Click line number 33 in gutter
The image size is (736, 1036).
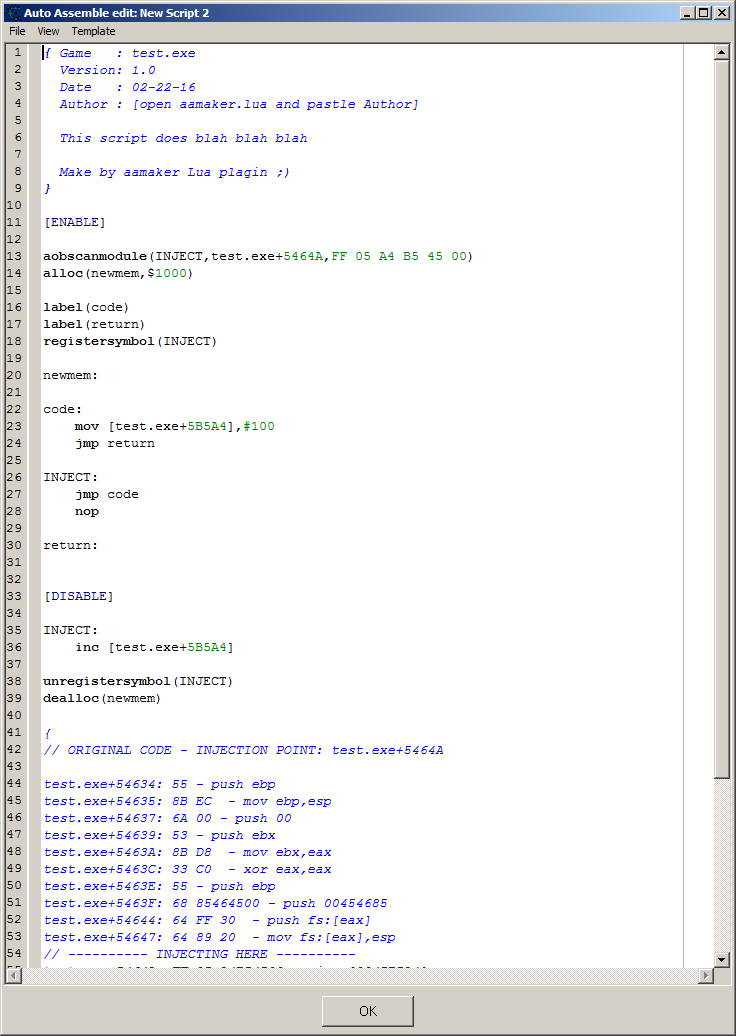14,596
